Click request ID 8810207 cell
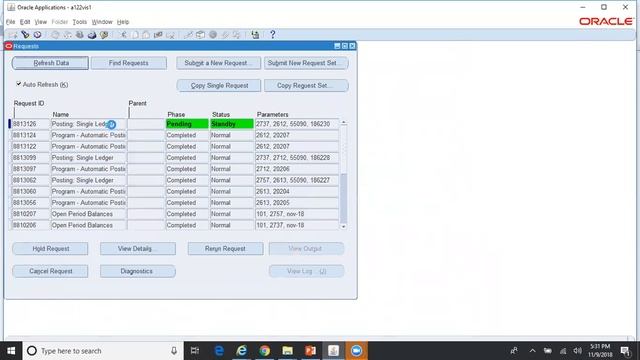This screenshot has height=360, width=640. point(31,214)
